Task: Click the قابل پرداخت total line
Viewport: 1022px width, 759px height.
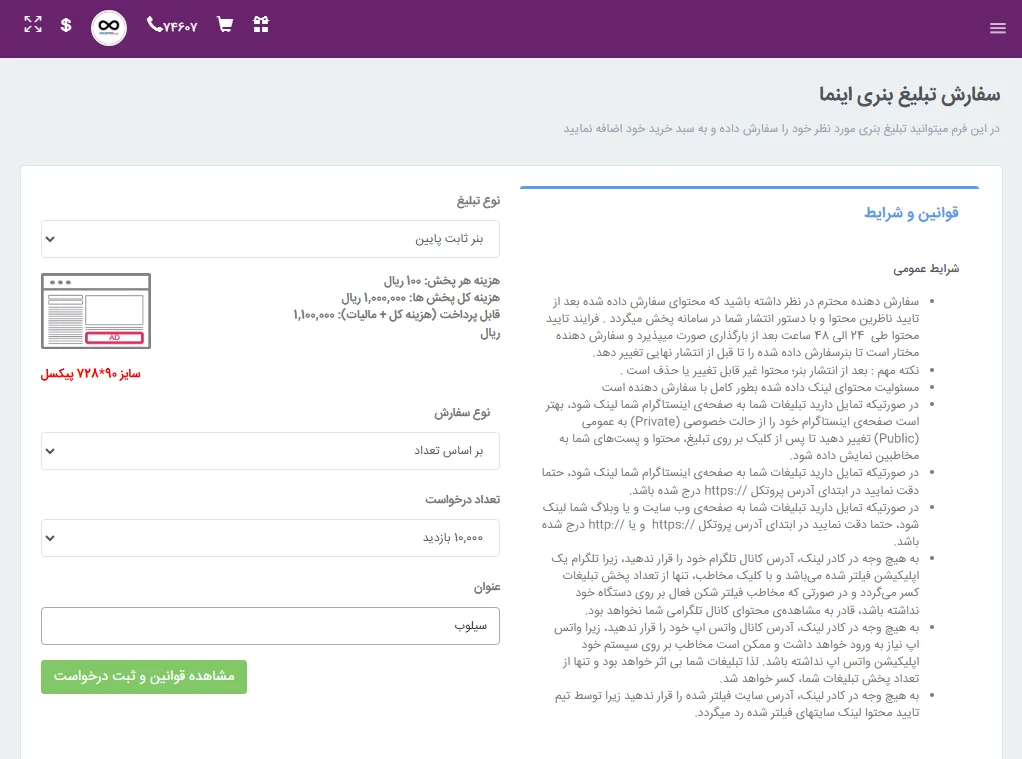Action: [396, 323]
